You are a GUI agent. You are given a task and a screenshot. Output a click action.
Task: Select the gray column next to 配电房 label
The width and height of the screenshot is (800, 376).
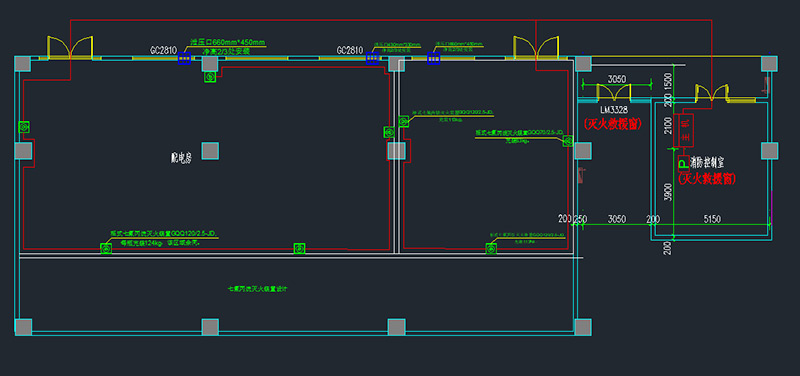click(x=210, y=151)
